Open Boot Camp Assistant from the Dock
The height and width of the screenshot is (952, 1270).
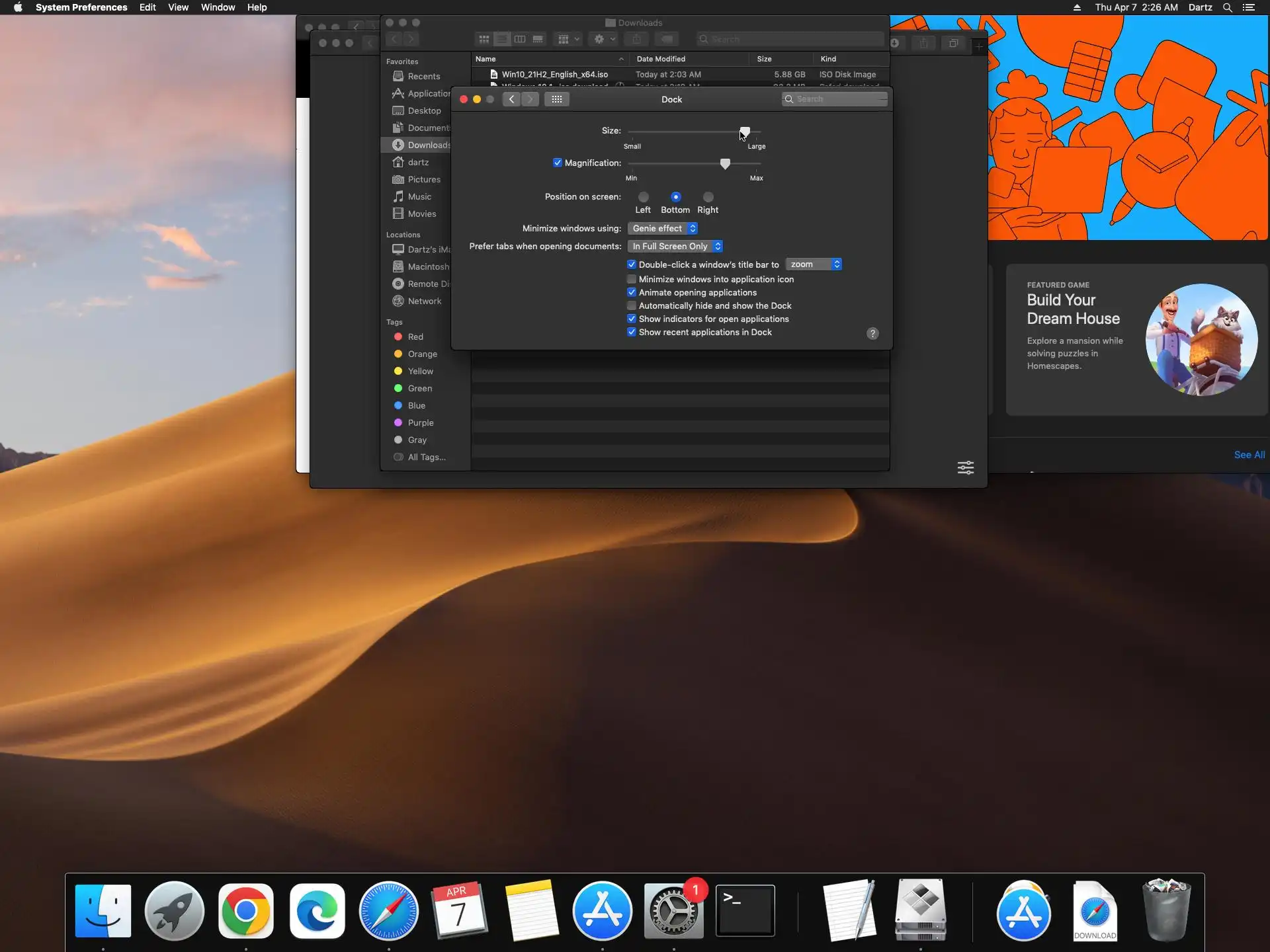(x=920, y=910)
